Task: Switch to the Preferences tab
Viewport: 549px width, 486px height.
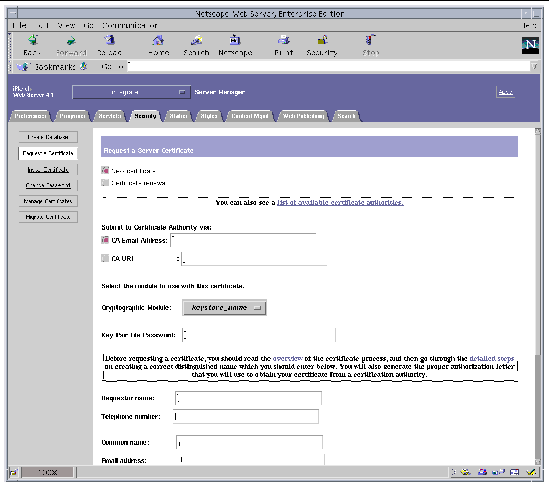Action: click(30, 116)
